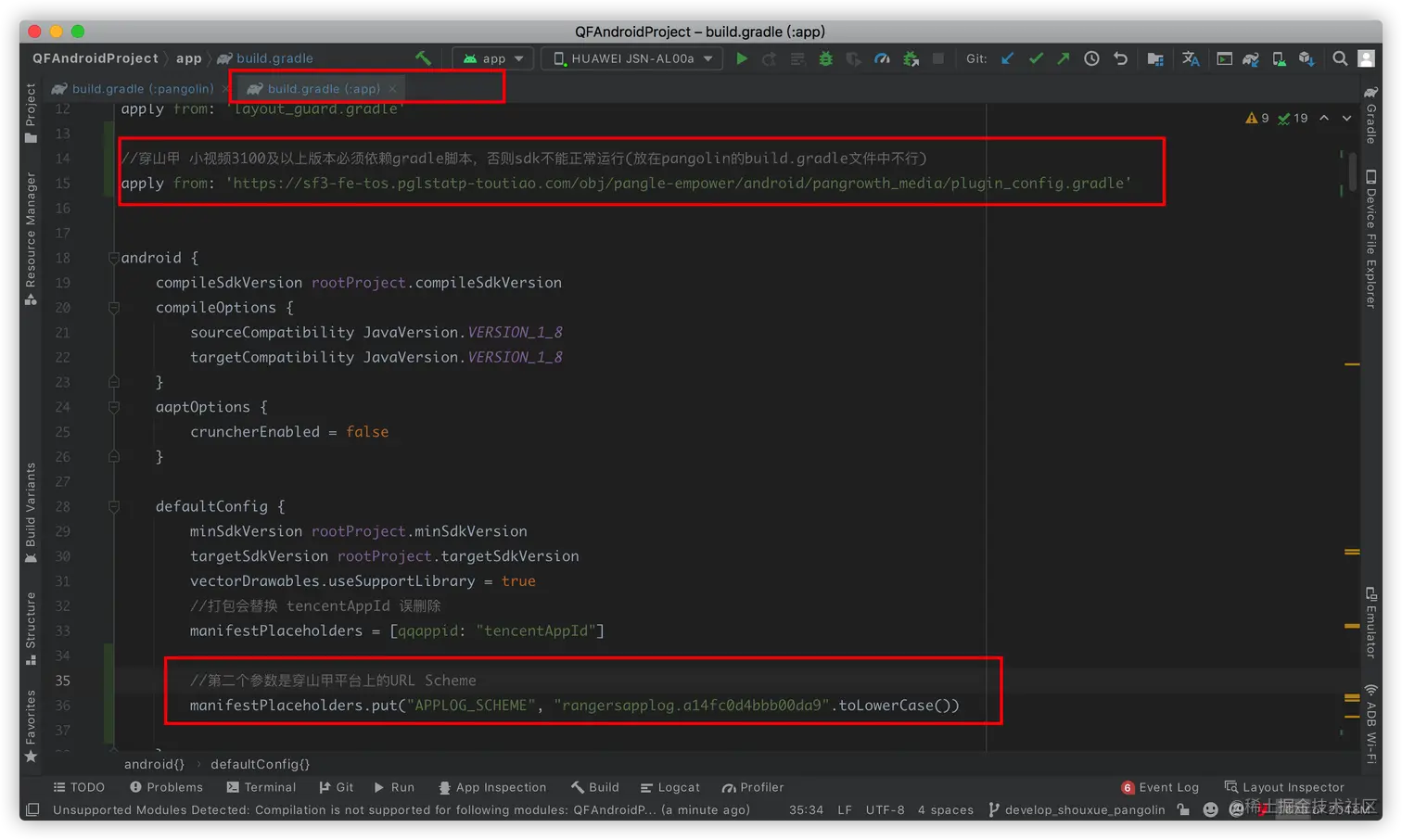Click the quick access tool windows icon
Viewport: 1402px width, 840px height.
click(x=32, y=809)
